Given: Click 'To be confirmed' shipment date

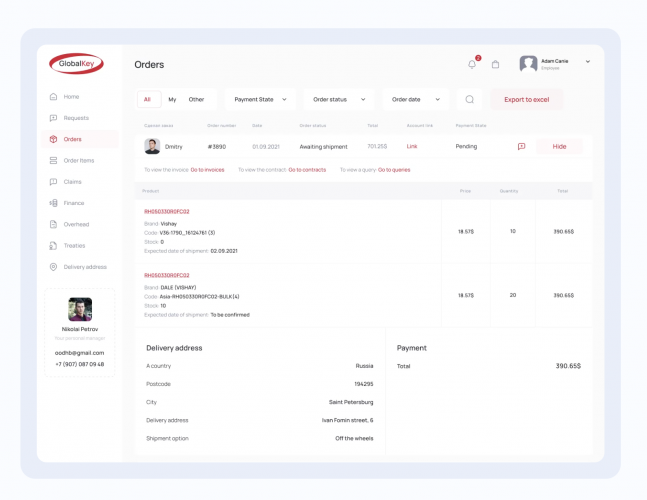Looking at the screenshot, I should [x=230, y=315].
